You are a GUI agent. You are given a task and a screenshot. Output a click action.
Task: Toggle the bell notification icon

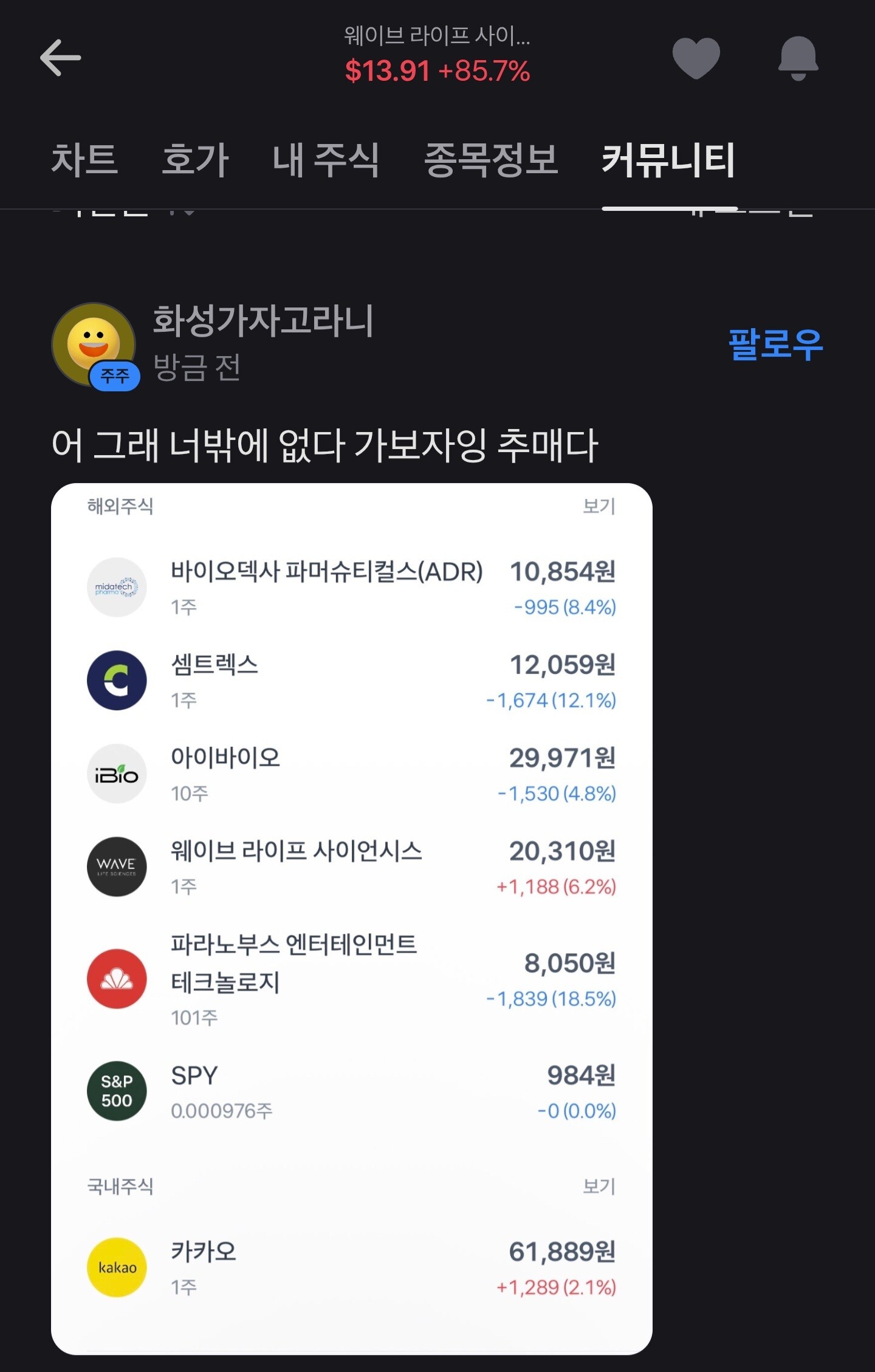point(798,58)
